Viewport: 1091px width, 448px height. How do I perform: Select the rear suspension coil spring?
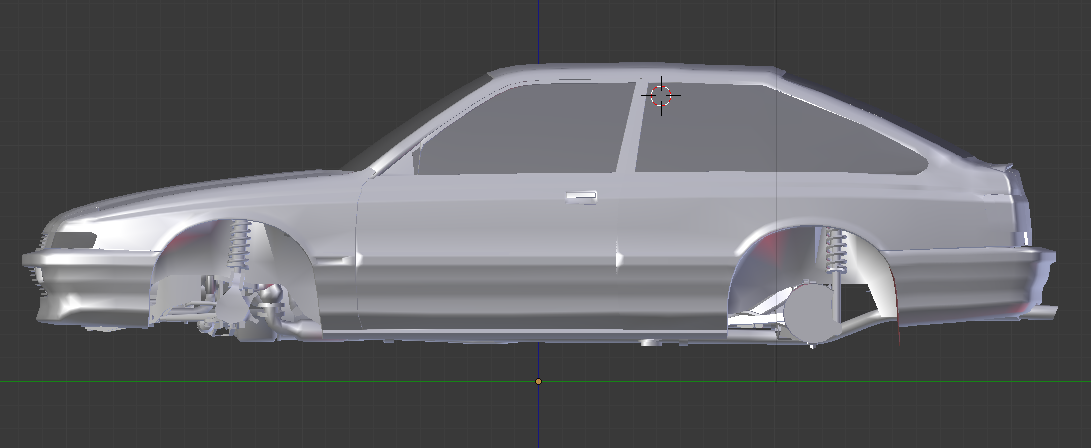click(x=834, y=250)
